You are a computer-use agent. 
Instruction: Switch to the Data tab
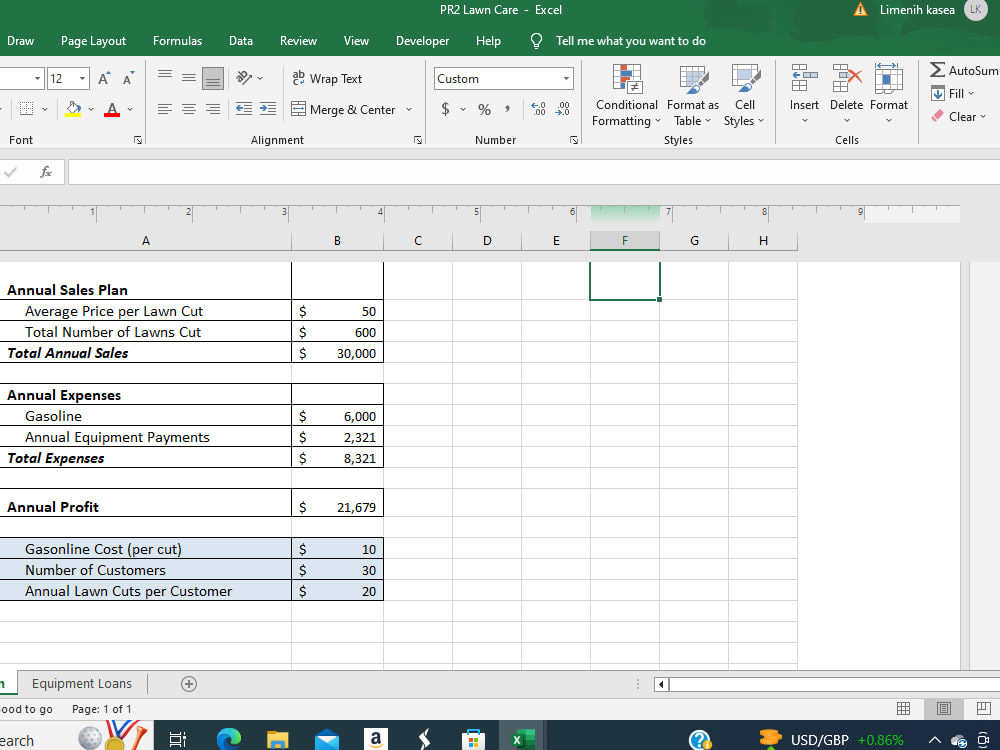pos(241,41)
